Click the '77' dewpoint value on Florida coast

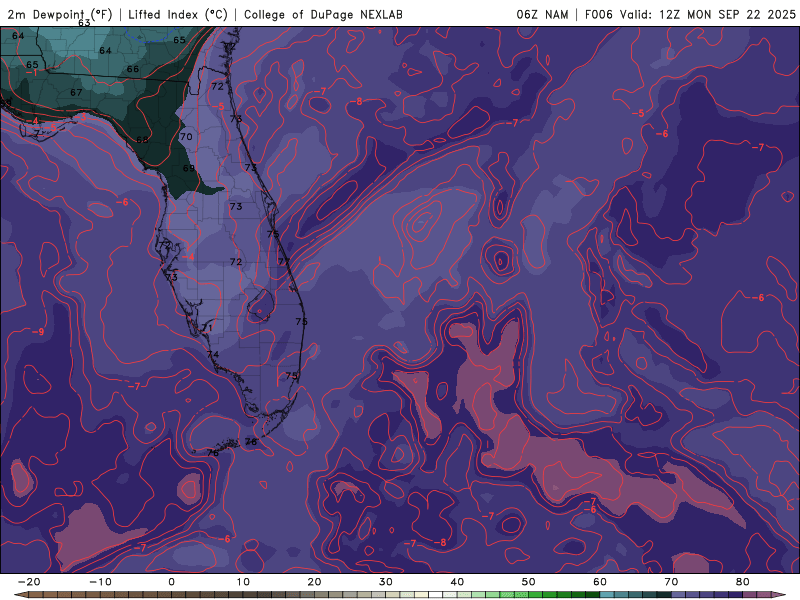284,261
